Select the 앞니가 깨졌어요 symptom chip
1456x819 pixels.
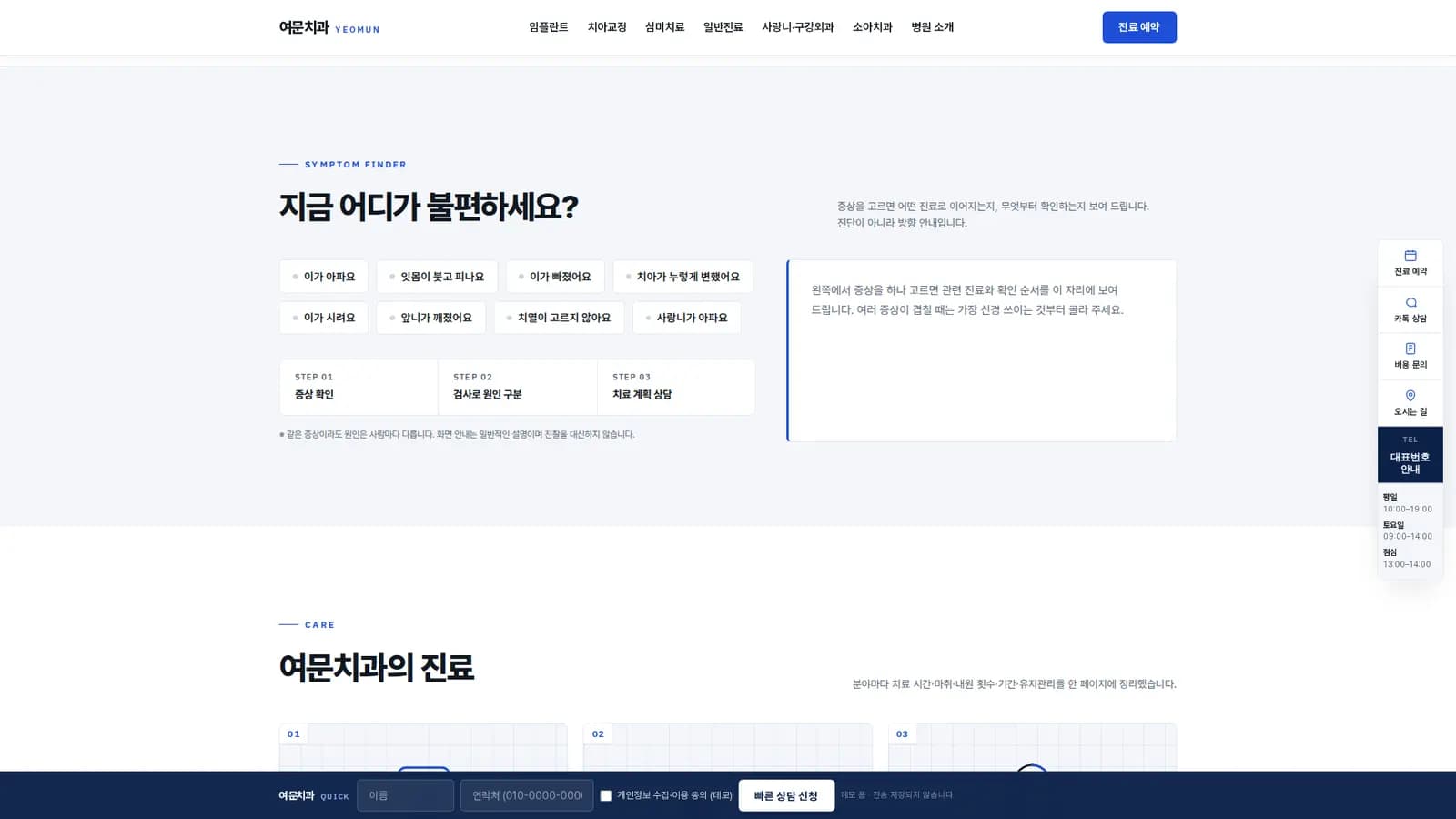pyautogui.click(x=431, y=318)
